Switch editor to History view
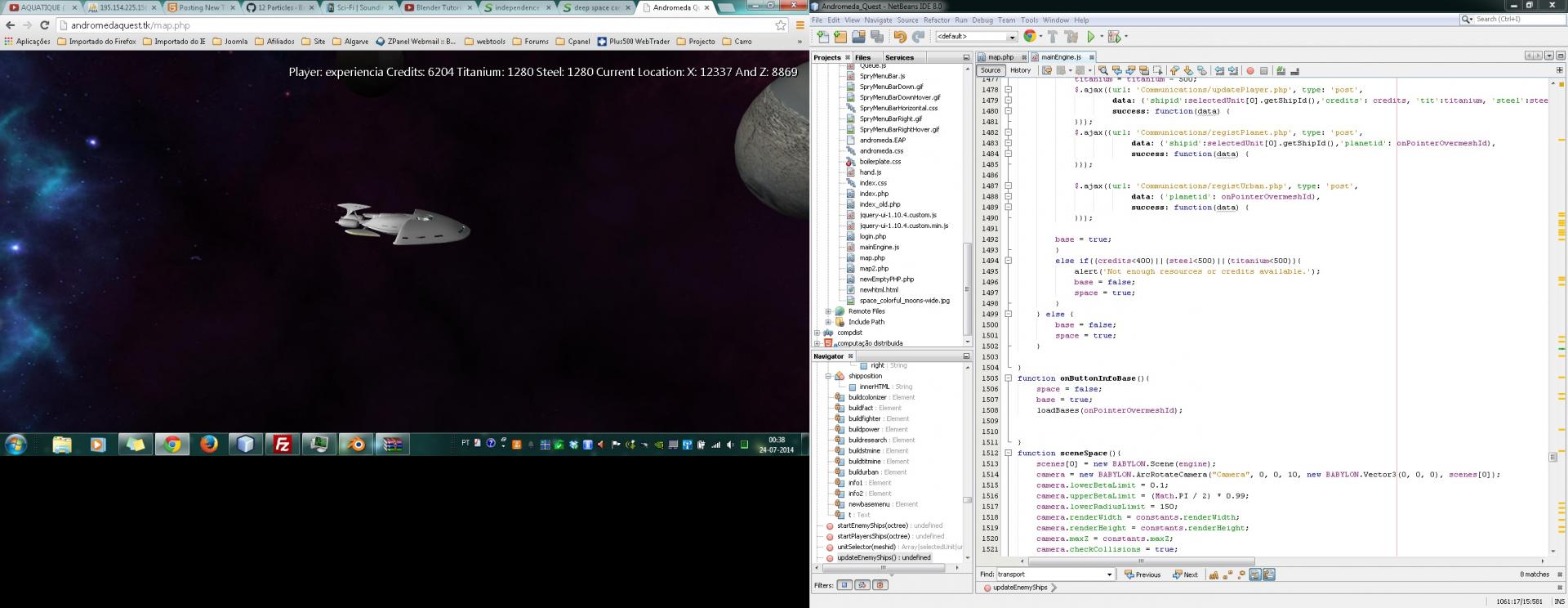1568x608 pixels. (x=1020, y=70)
